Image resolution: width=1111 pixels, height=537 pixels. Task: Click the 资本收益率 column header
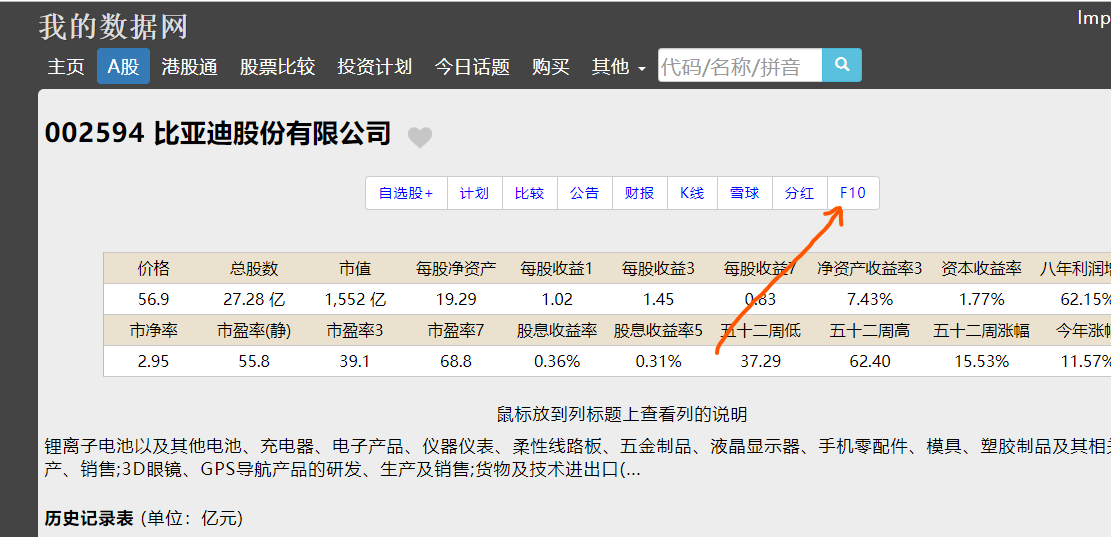pyautogui.click(x=981, y=268)
